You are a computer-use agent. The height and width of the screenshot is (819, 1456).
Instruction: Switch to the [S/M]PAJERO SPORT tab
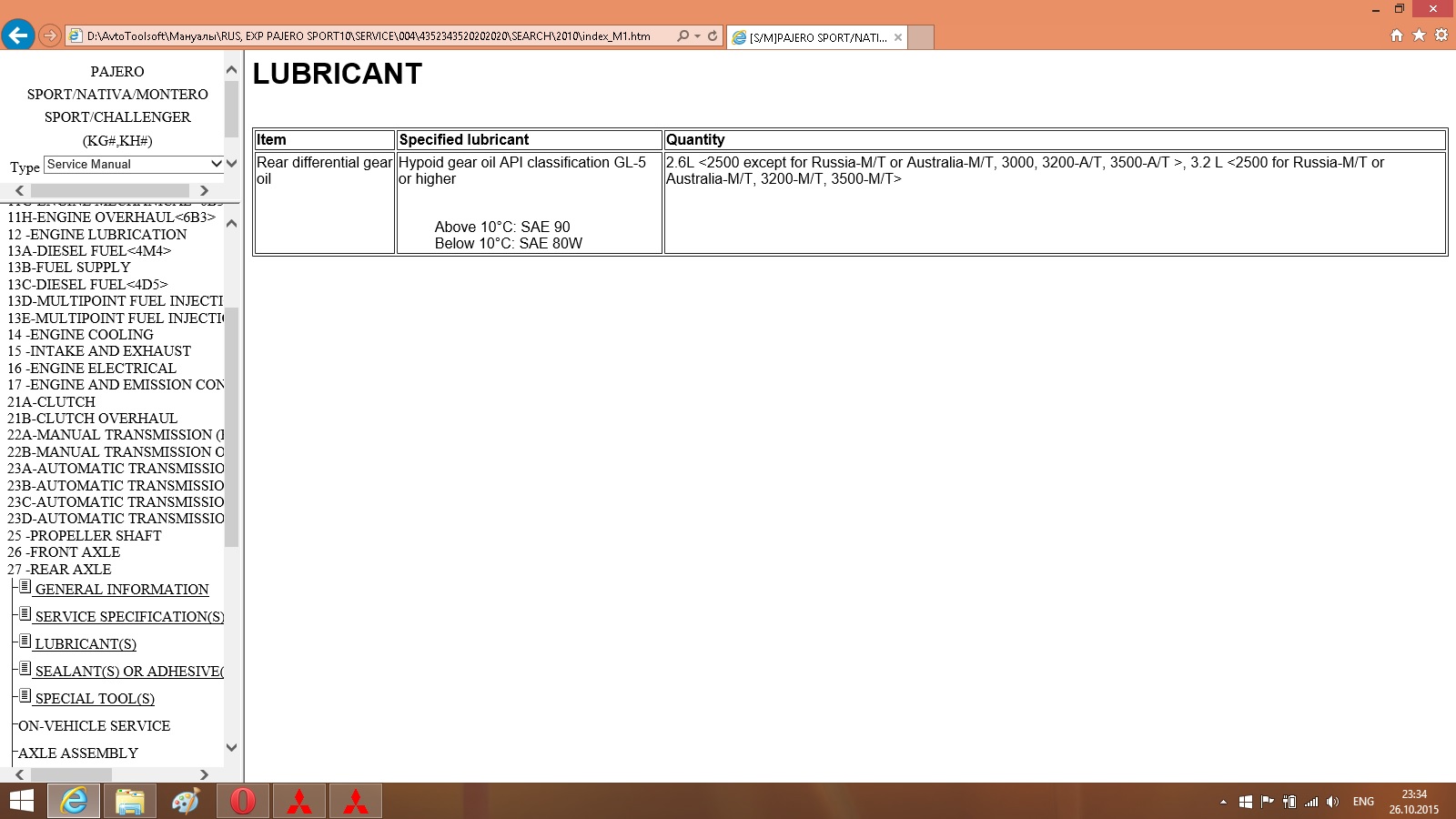(x=817, y=37)
